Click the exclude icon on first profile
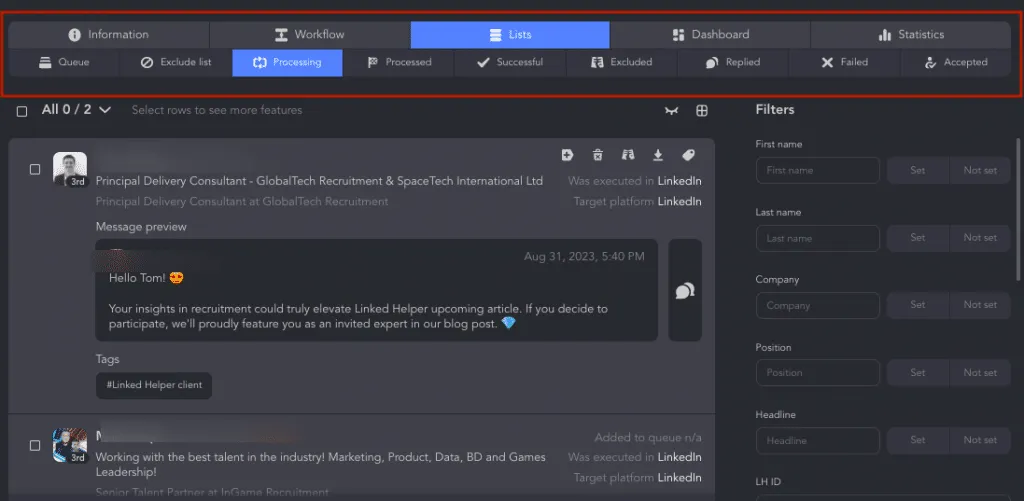Viewport: 1024px width, 501px height. tap(628, 155)
